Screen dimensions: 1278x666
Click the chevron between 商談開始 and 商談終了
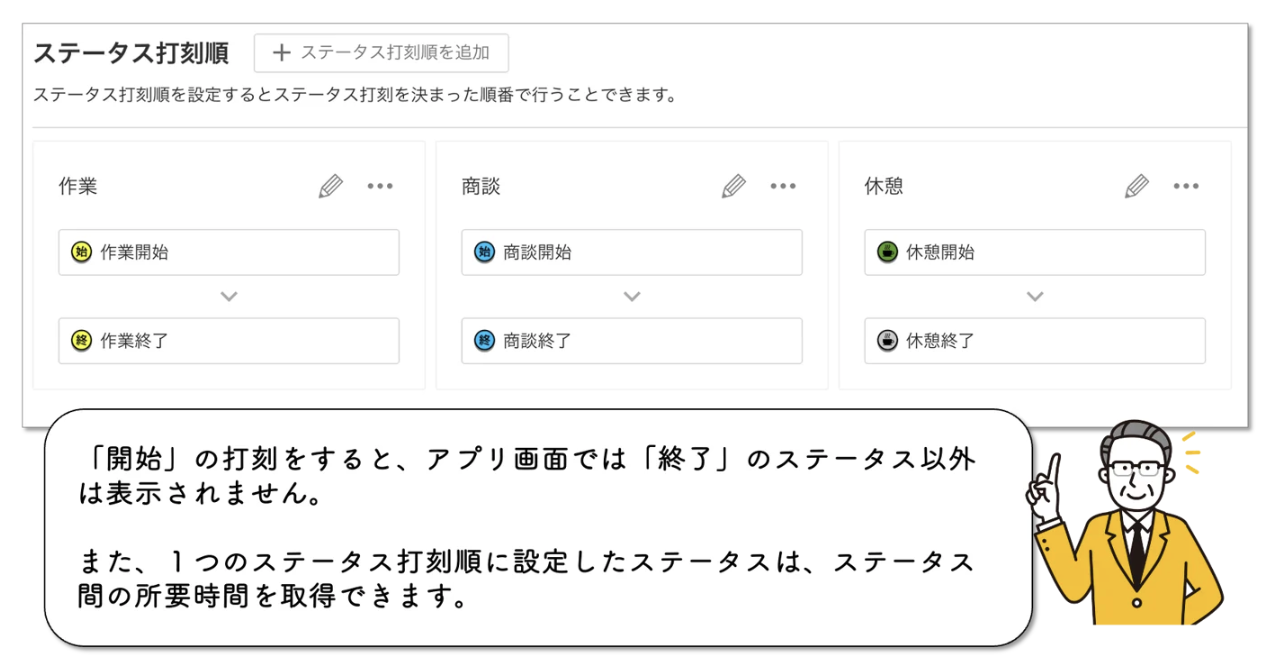point(632,297)
